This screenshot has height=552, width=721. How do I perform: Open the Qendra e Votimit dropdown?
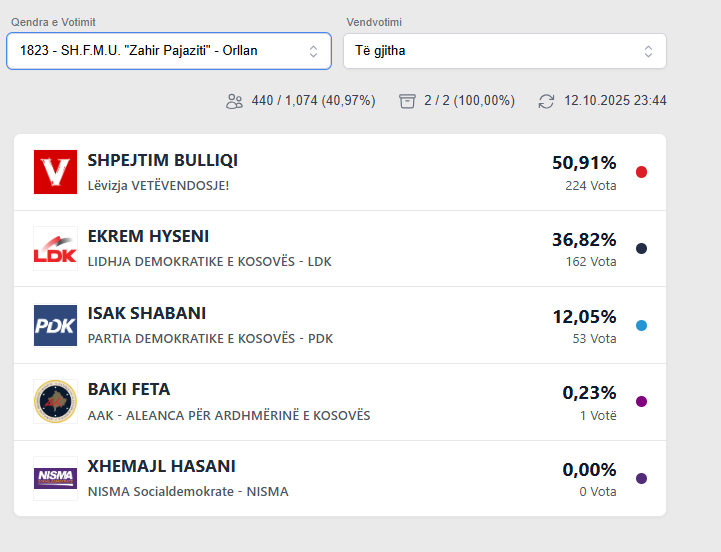(169, 51)
